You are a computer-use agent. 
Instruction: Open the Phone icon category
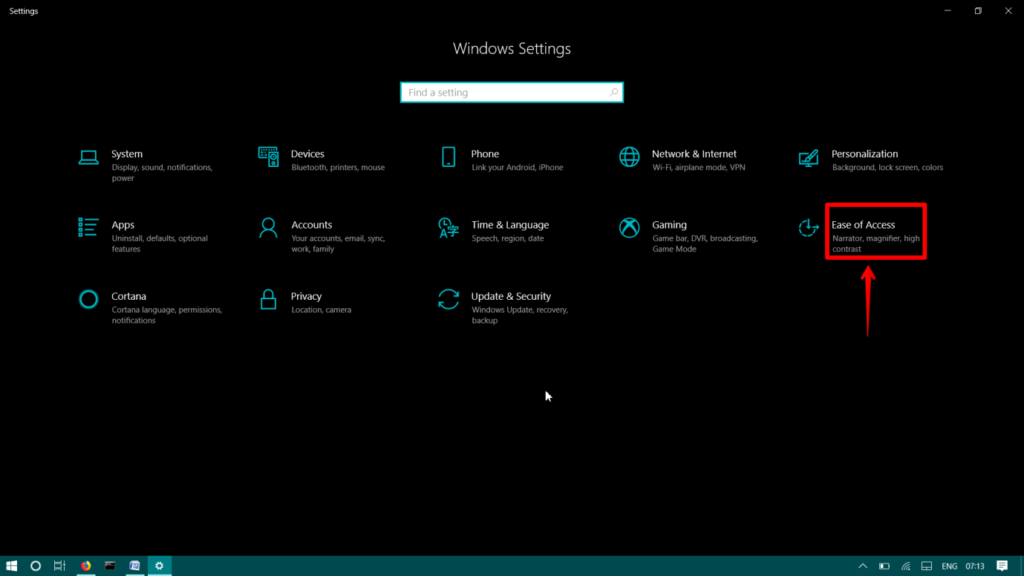449,157
